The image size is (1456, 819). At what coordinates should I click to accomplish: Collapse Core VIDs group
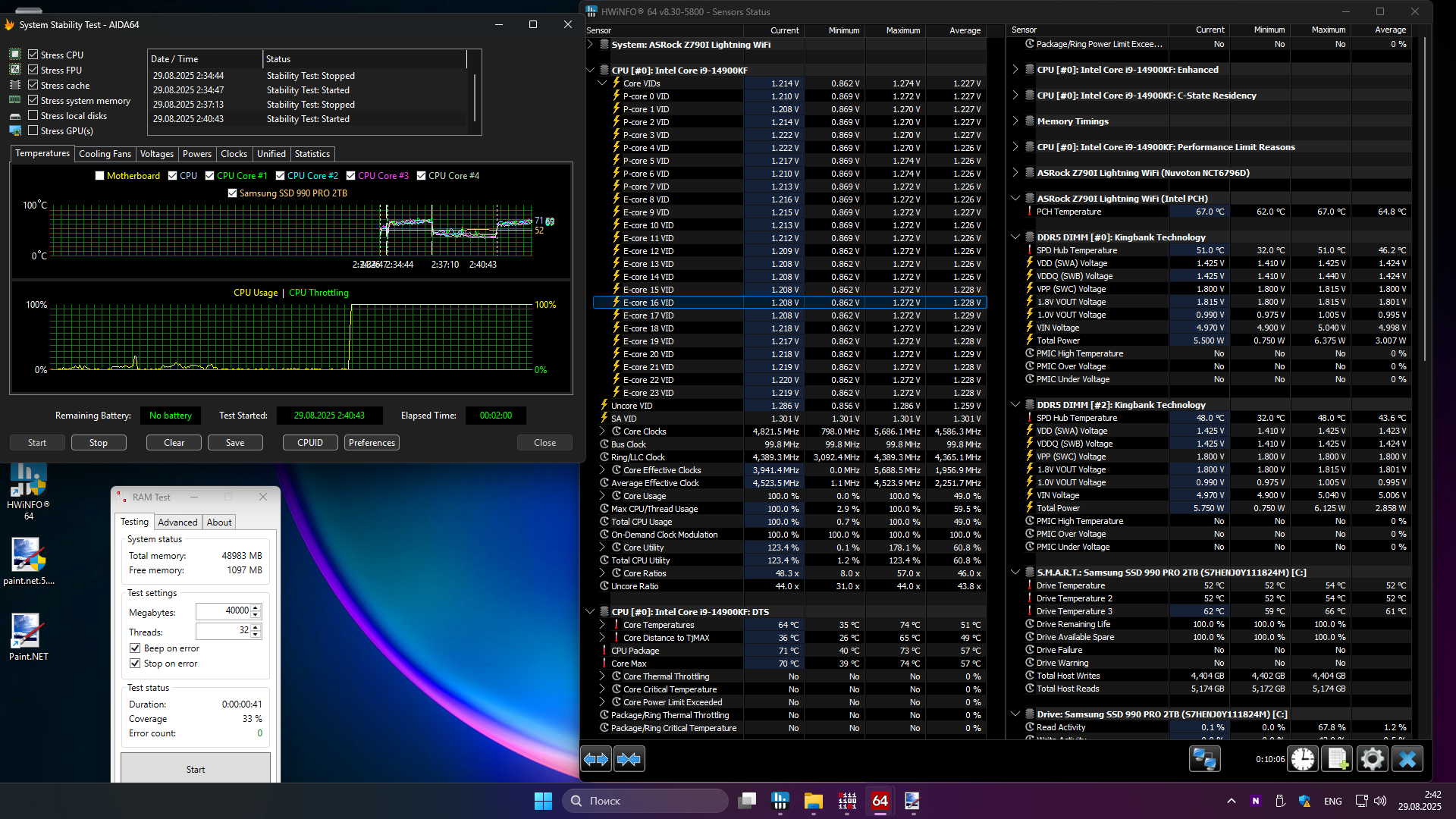click(x=603, y=83)
